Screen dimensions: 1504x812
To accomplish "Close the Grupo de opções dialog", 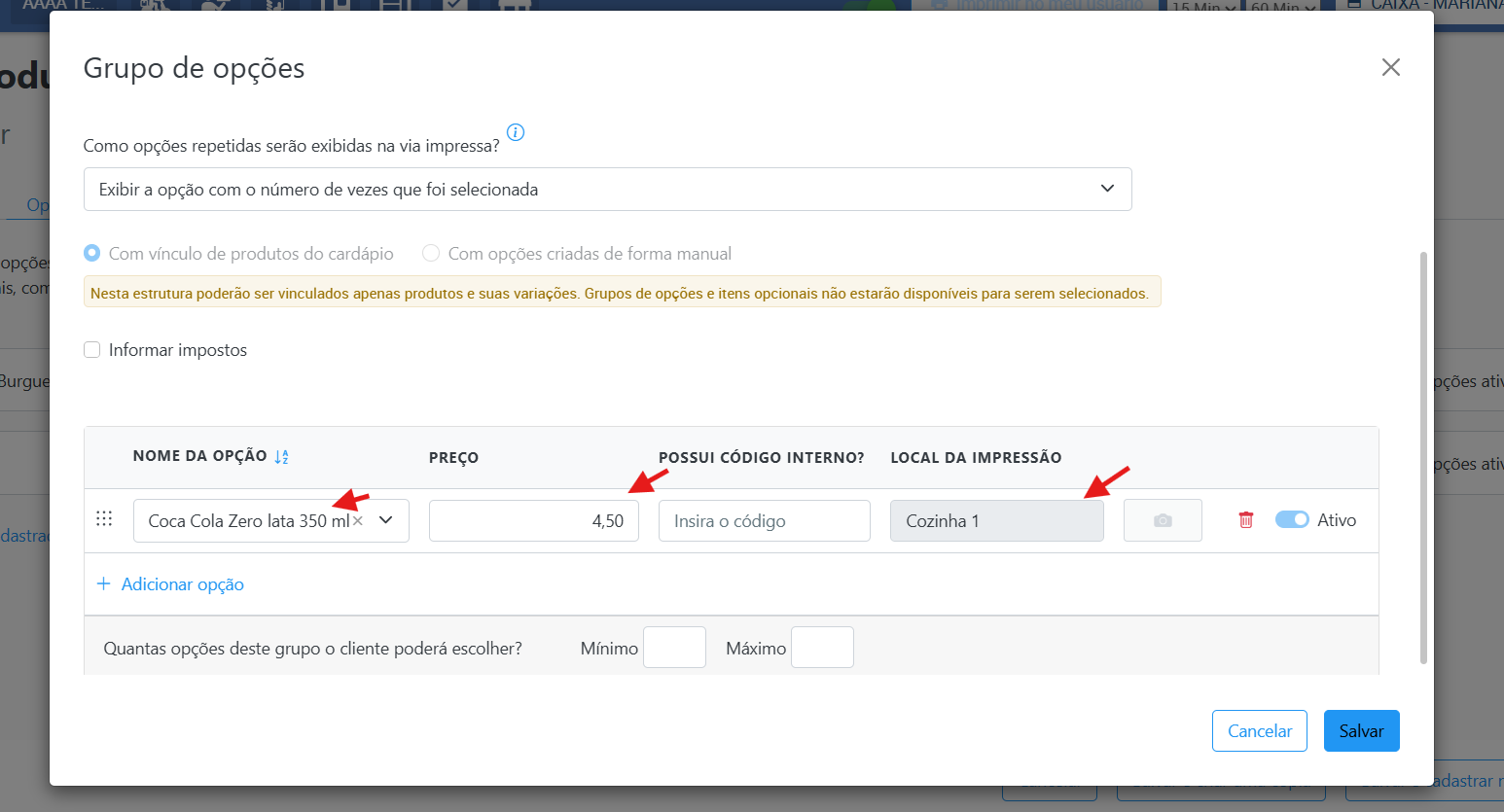I will pos(1390,67).
